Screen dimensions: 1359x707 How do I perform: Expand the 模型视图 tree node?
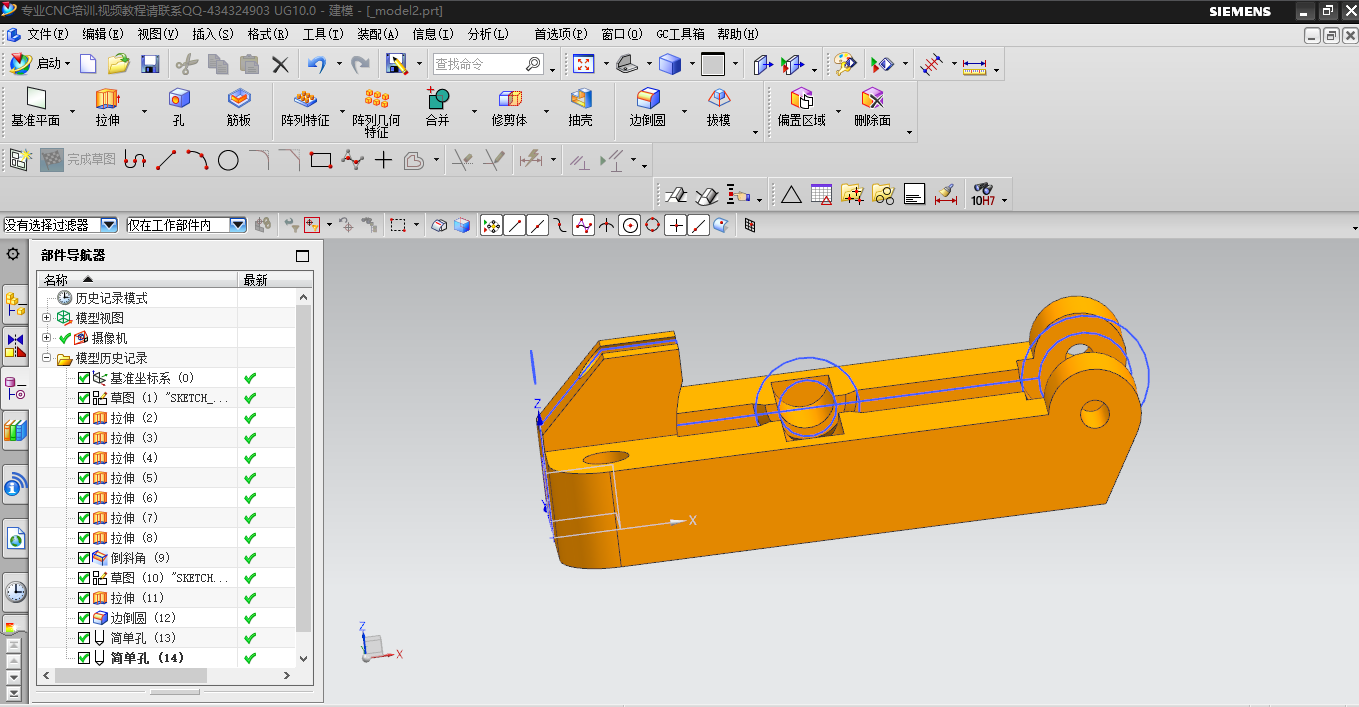coord(47,318)
